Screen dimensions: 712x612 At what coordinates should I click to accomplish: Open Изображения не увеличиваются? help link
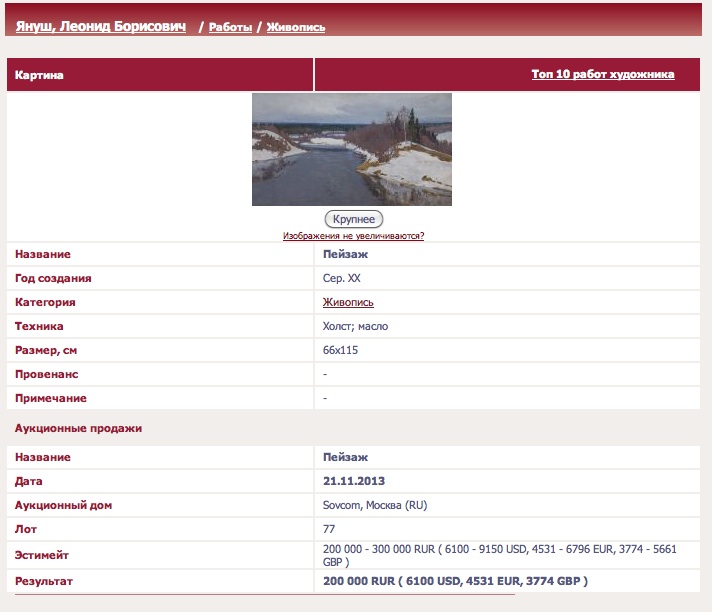tap(353, 236)
